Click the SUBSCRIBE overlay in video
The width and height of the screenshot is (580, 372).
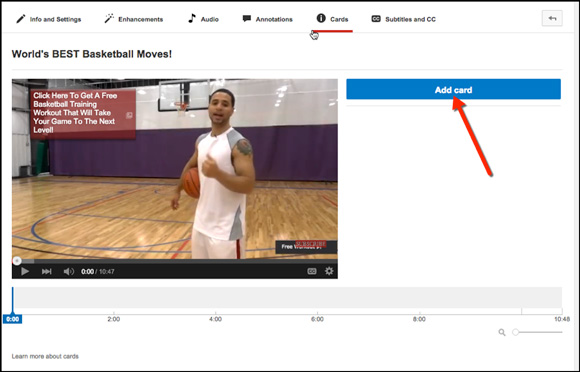310,244
